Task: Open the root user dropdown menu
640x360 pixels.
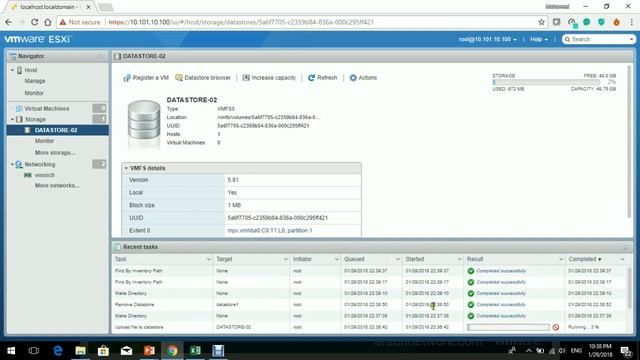Action: pyautogui.click(x=487, y=39)
